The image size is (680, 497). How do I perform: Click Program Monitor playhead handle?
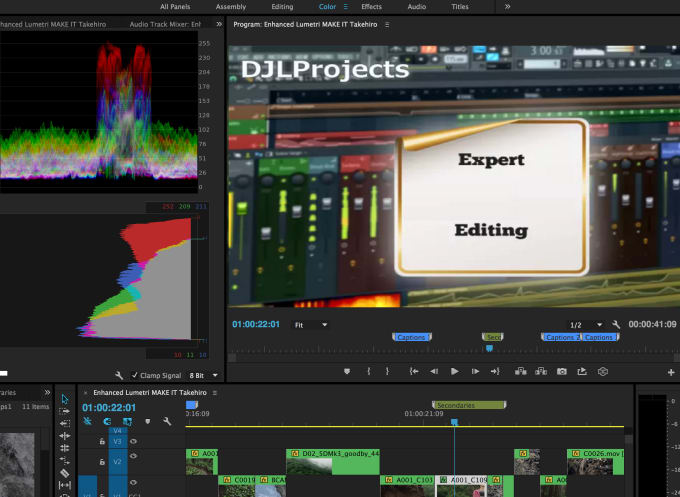490,348
